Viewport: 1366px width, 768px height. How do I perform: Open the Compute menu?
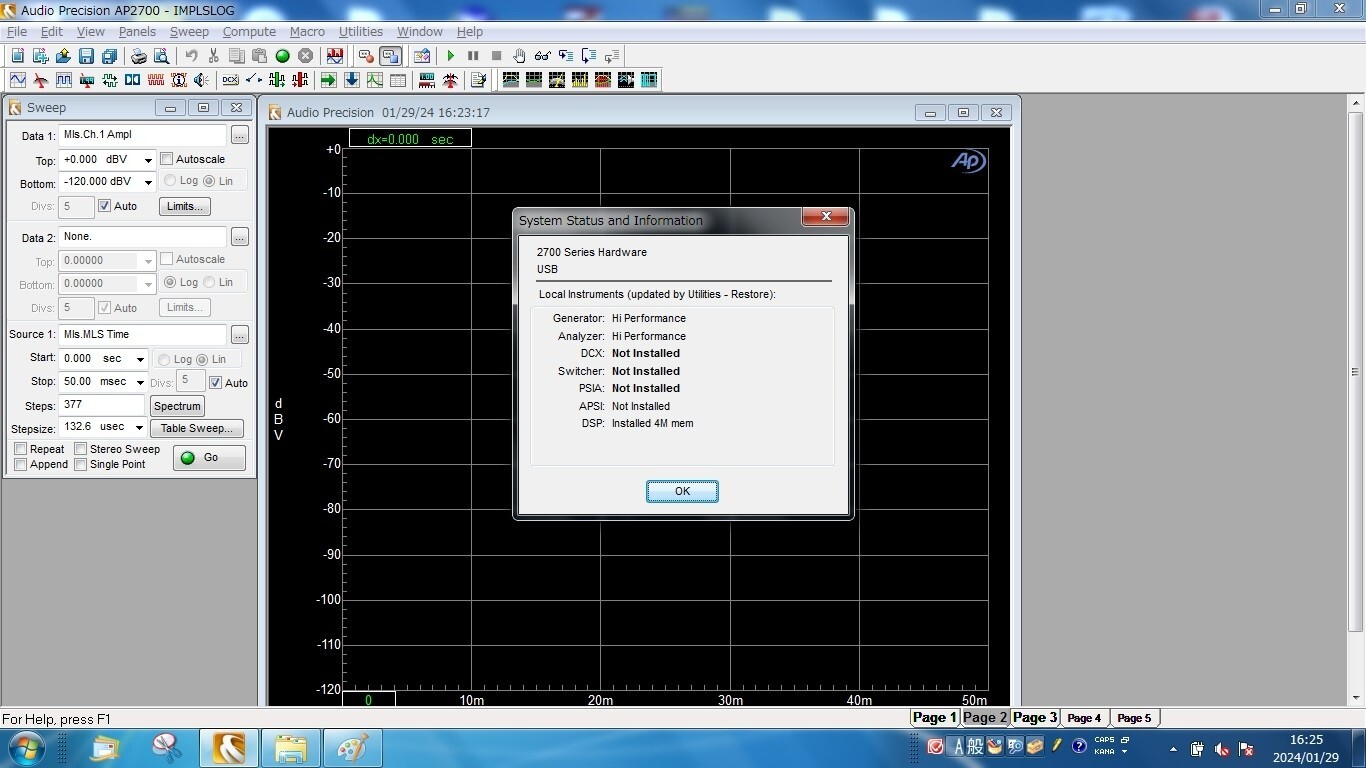point(248,31)
